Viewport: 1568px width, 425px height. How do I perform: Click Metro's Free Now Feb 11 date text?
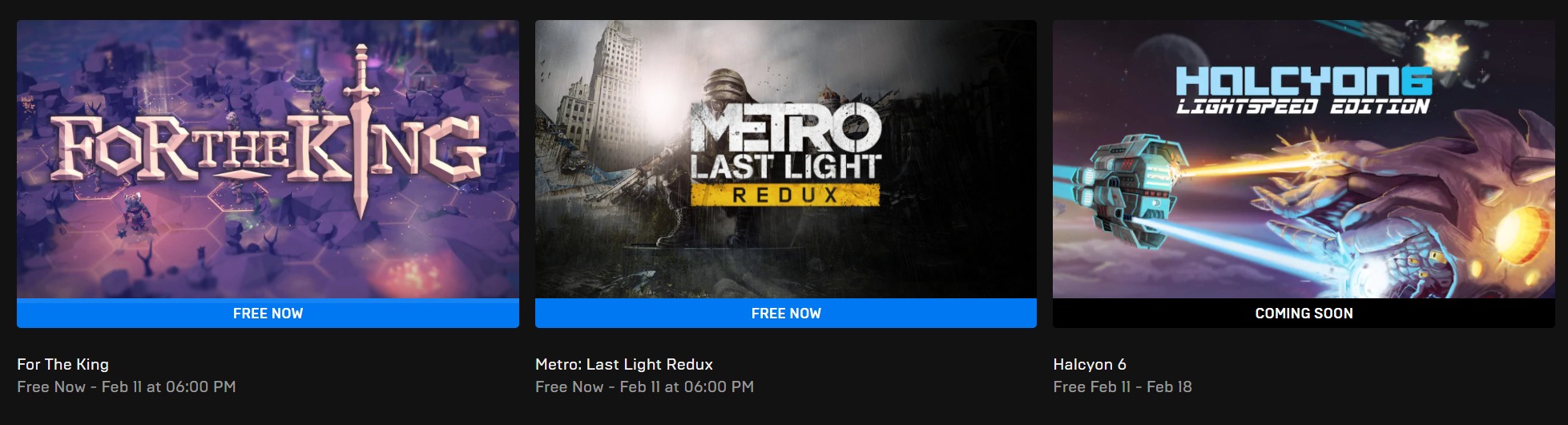[x=644, y=387]
